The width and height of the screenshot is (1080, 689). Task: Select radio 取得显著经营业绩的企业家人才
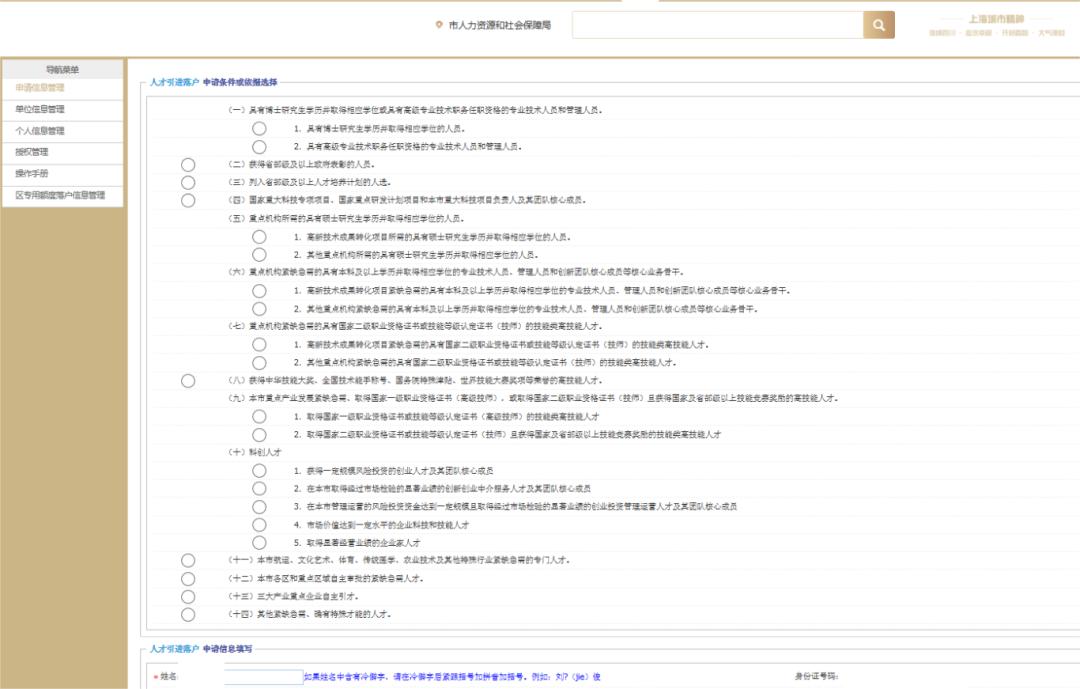tap(259, 543)
